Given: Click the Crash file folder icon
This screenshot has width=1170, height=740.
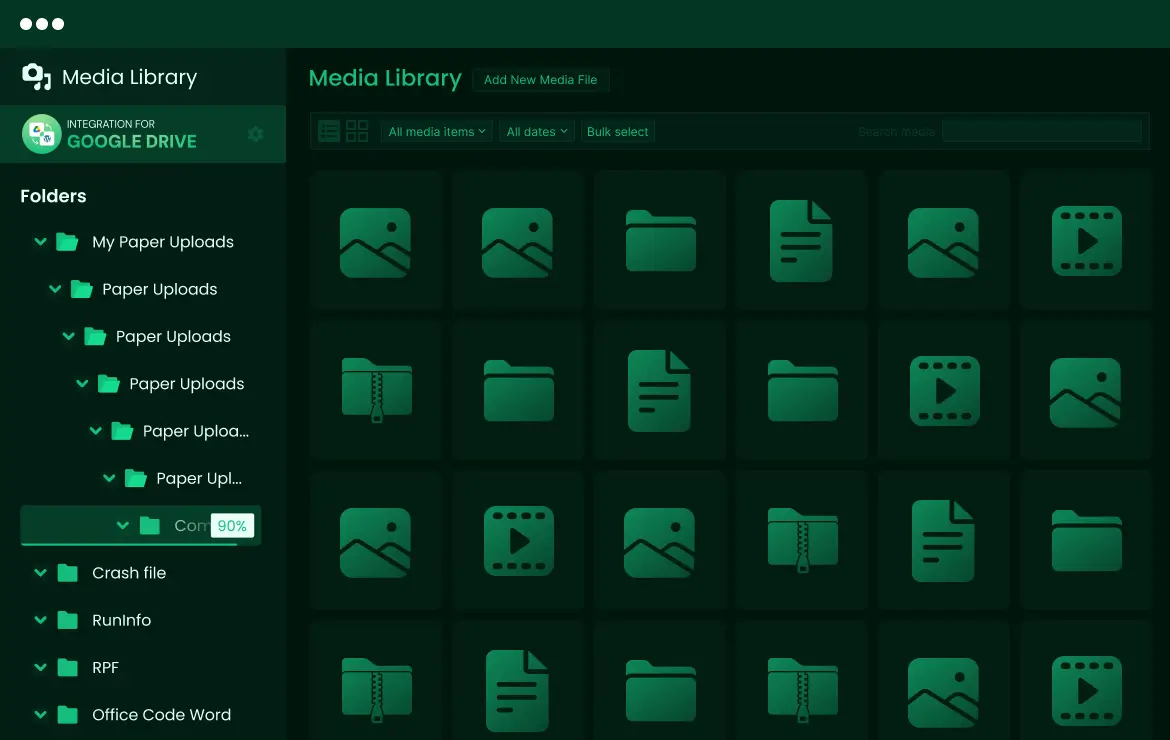Looking at the screenshot, I should point(67,573).
